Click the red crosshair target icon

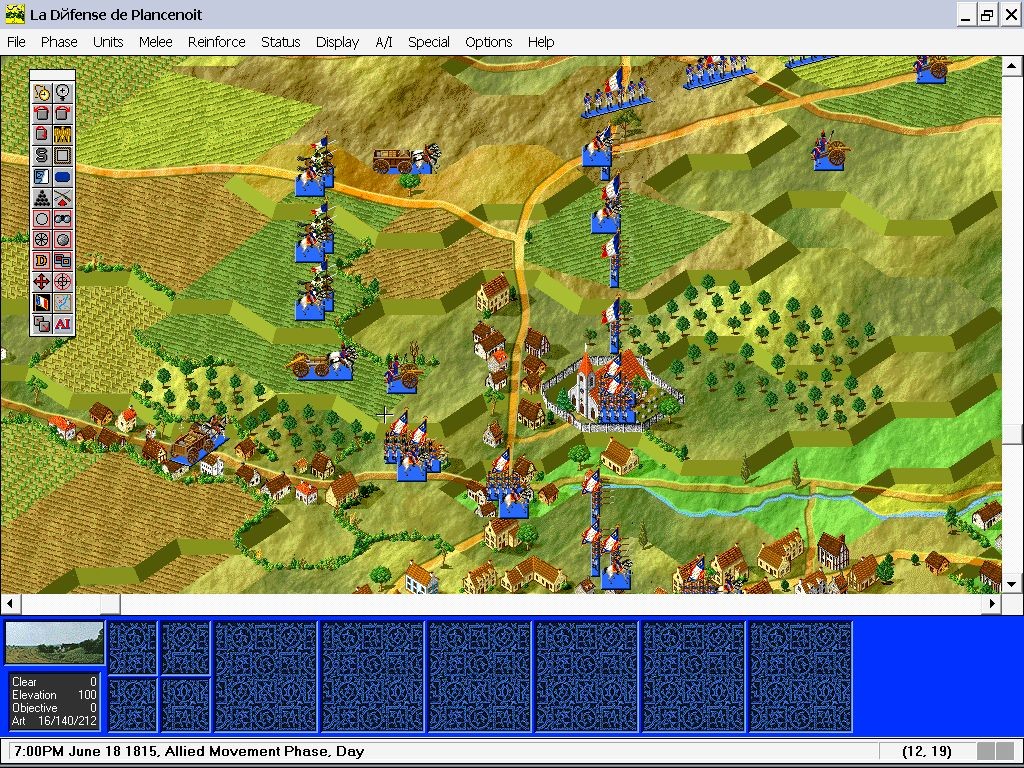point(63,281)
